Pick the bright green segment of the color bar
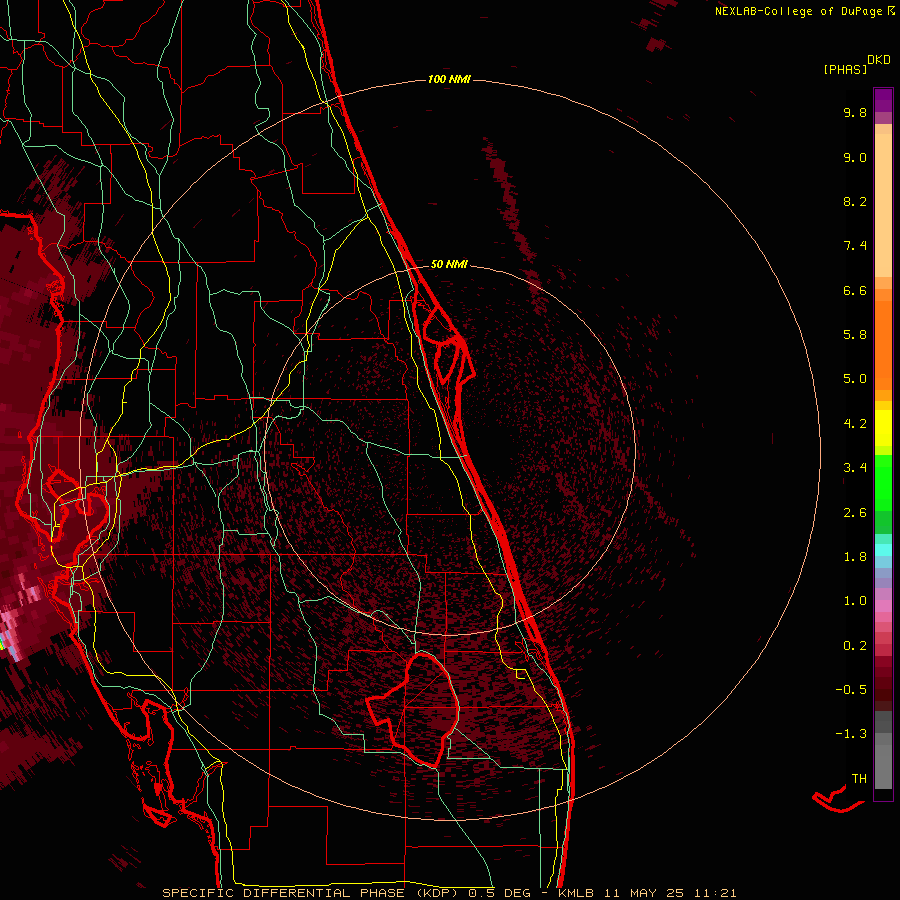This screenshot has height=900, width=900. click(883, 483)
